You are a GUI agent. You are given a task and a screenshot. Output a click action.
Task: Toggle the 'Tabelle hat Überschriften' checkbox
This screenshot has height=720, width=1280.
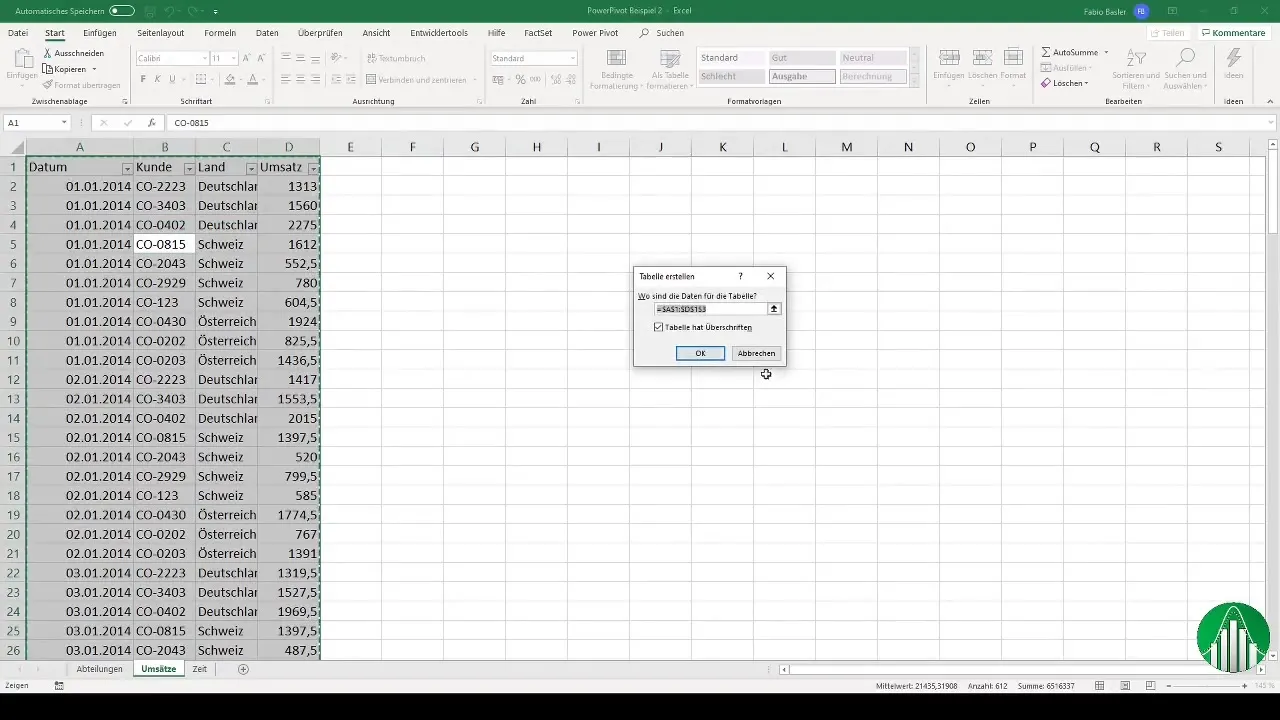point(658,327)
